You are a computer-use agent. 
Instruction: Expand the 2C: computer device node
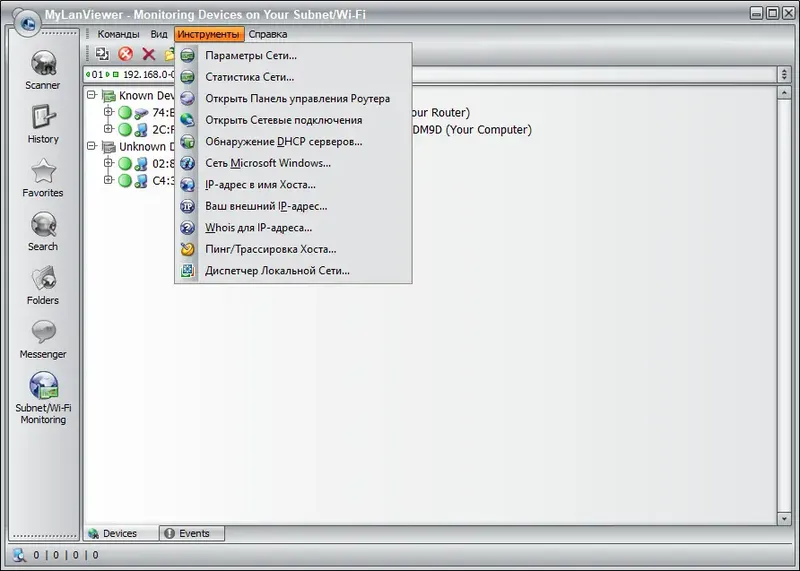[108, 129]
